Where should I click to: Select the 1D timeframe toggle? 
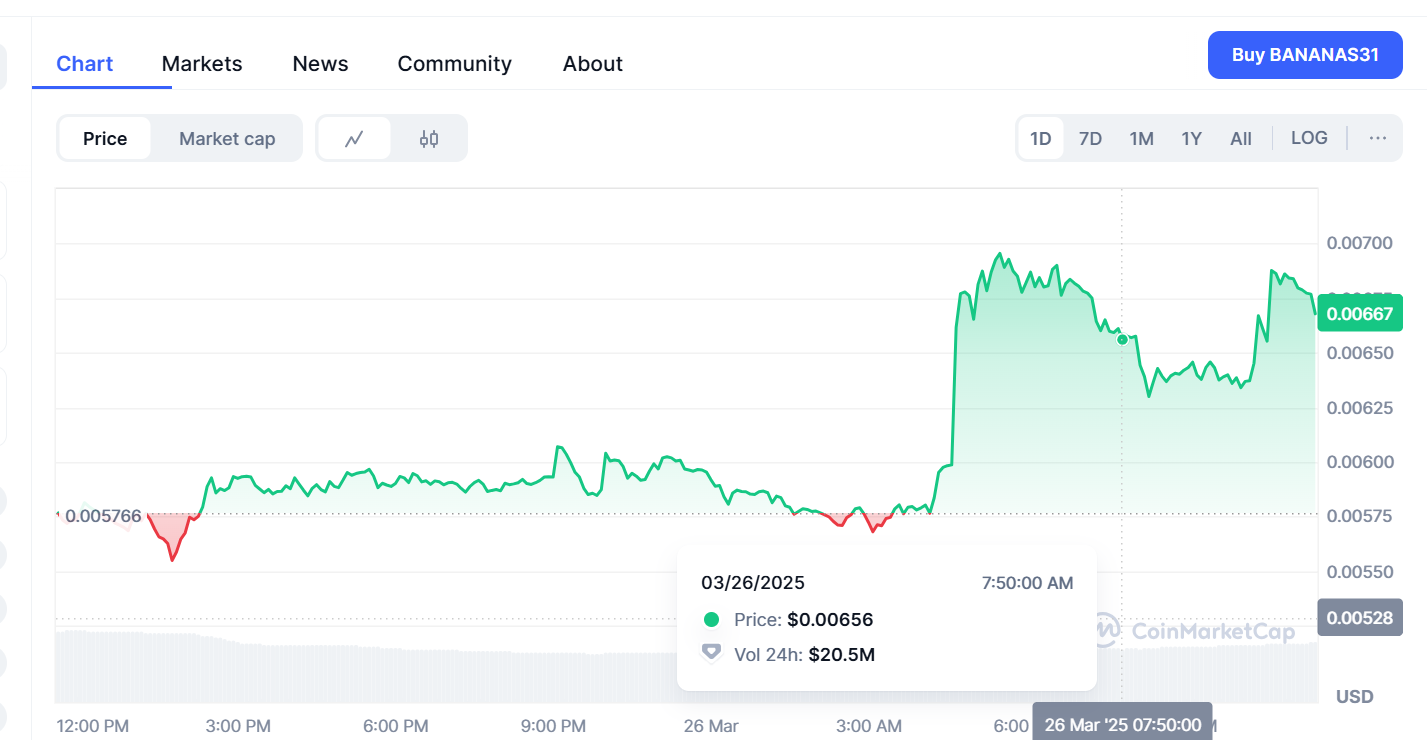pyautogui.click(x=1040, y=138)
